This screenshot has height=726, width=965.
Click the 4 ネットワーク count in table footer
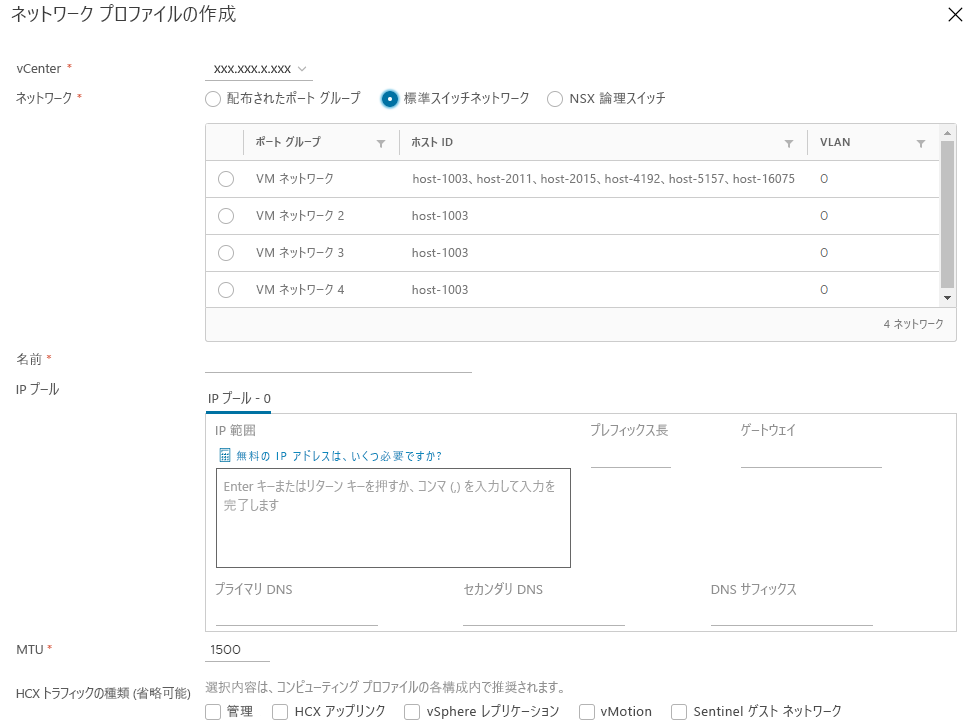click(913, 324)
